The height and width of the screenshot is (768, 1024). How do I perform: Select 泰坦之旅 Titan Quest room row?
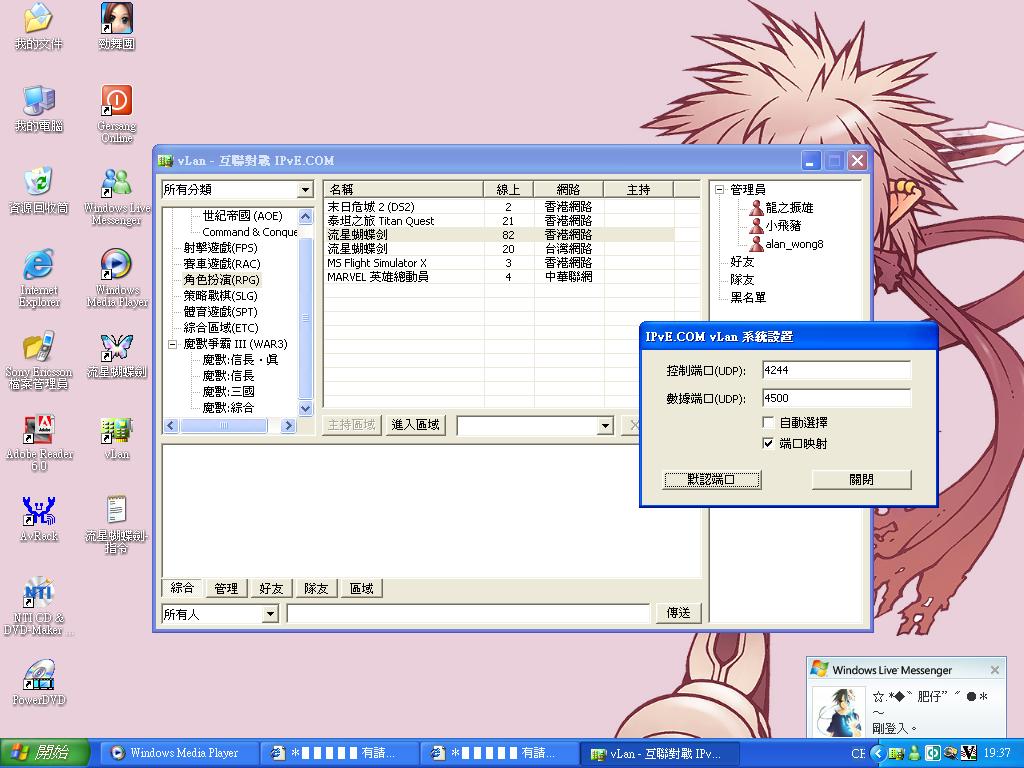click(500, 221)
